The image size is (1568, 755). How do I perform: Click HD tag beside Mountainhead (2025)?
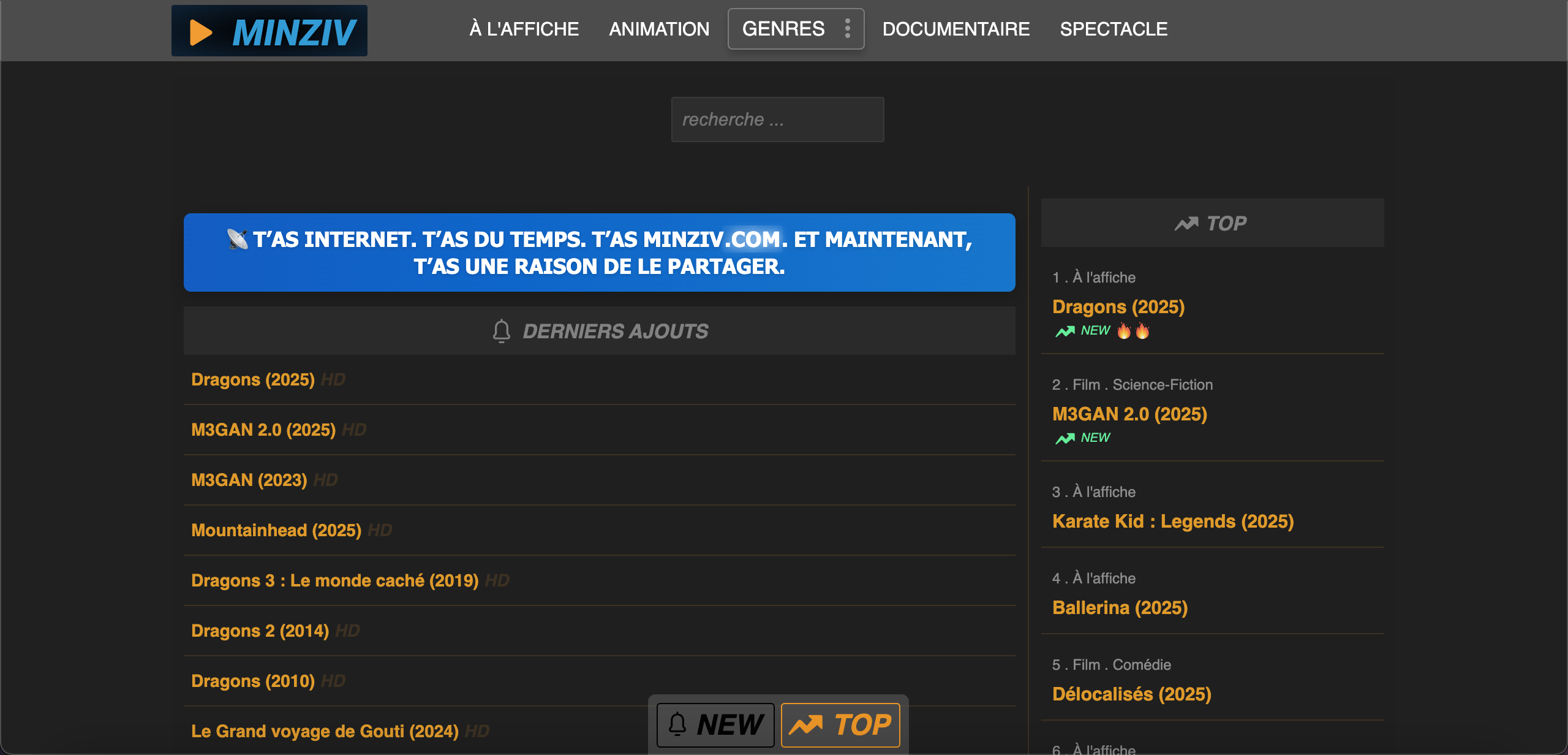380,531
